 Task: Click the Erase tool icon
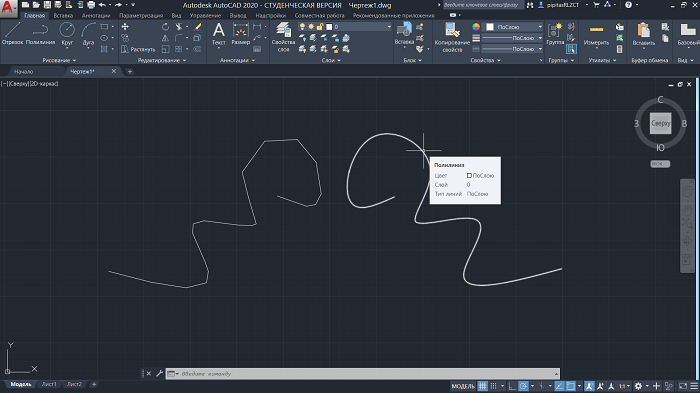tap(197, 27)
